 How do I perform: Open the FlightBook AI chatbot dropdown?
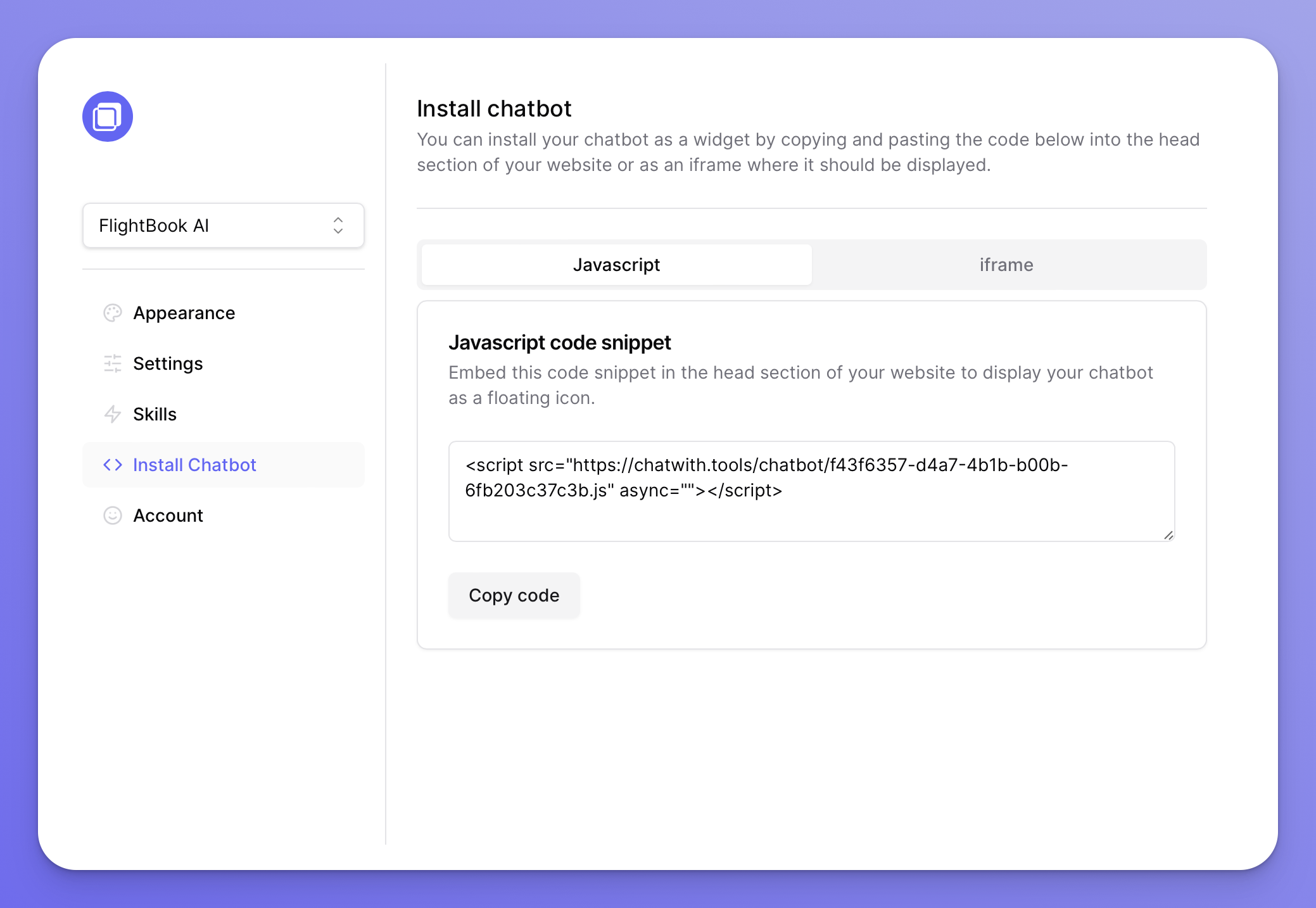[x=209, y=225]
